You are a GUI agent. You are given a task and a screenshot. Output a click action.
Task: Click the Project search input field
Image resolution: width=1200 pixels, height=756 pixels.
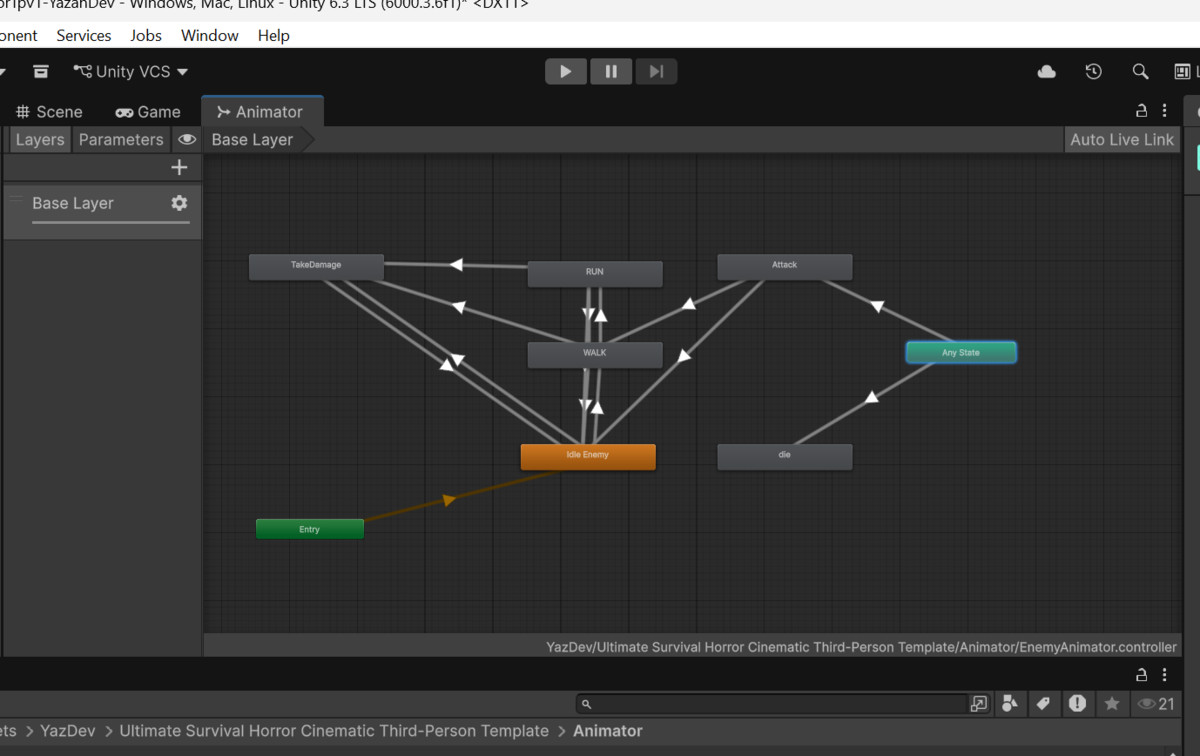(771, 704)
